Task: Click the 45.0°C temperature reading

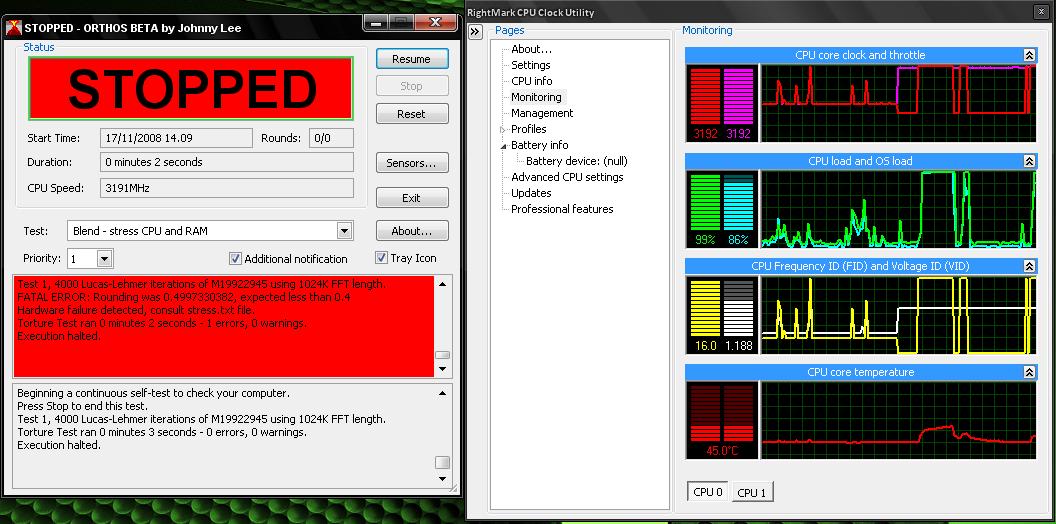Action: coord(722,451)
